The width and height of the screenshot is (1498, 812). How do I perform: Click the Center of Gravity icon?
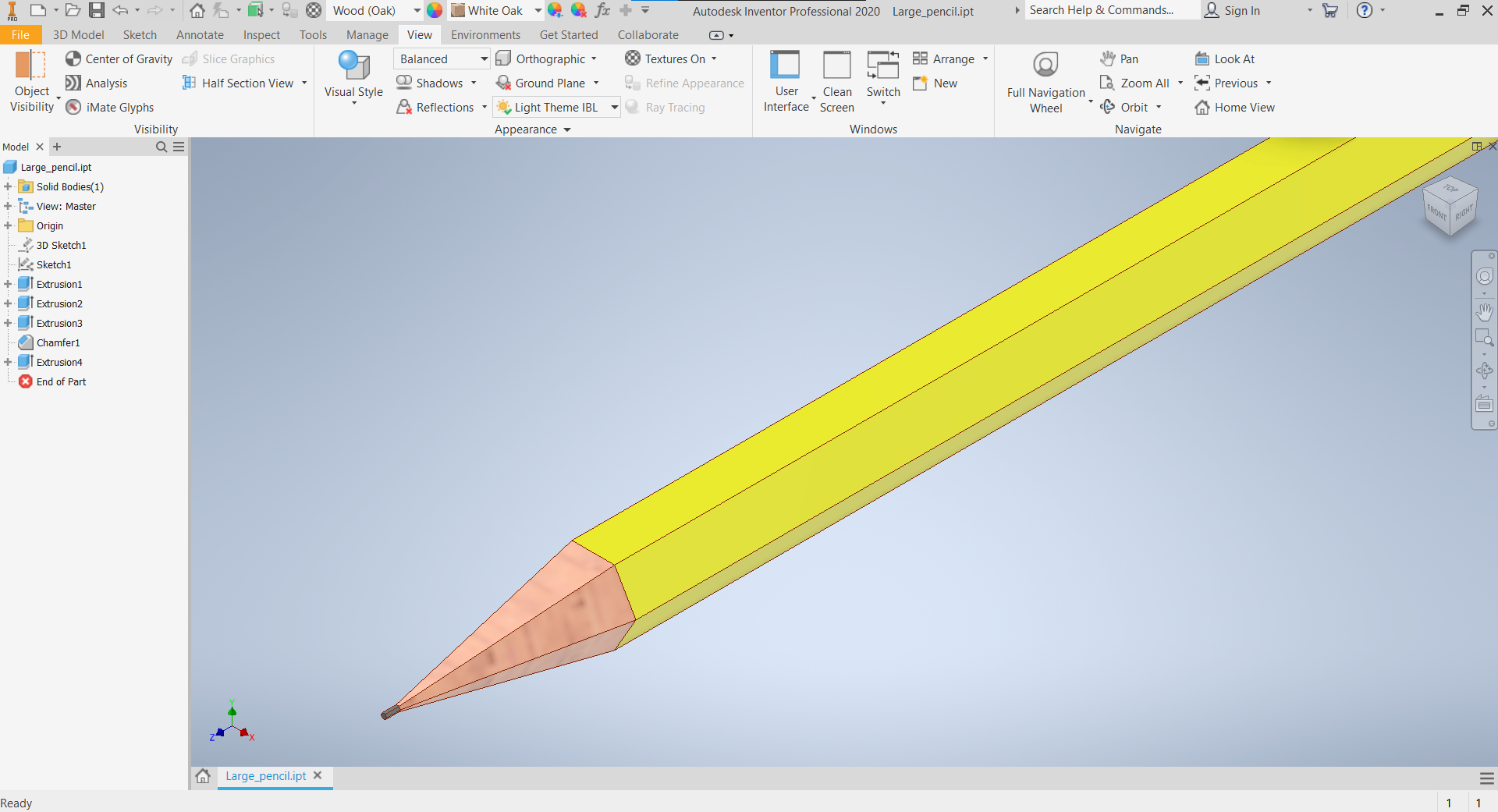73,59
